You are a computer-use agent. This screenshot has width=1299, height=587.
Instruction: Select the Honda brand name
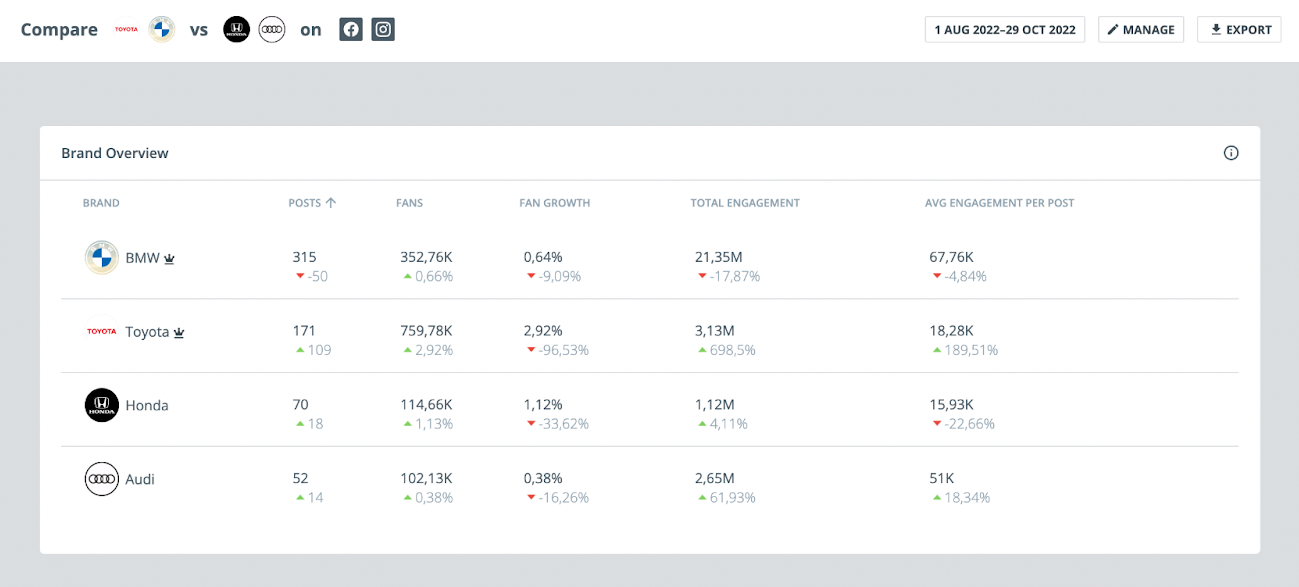click(x=147, y=405)
